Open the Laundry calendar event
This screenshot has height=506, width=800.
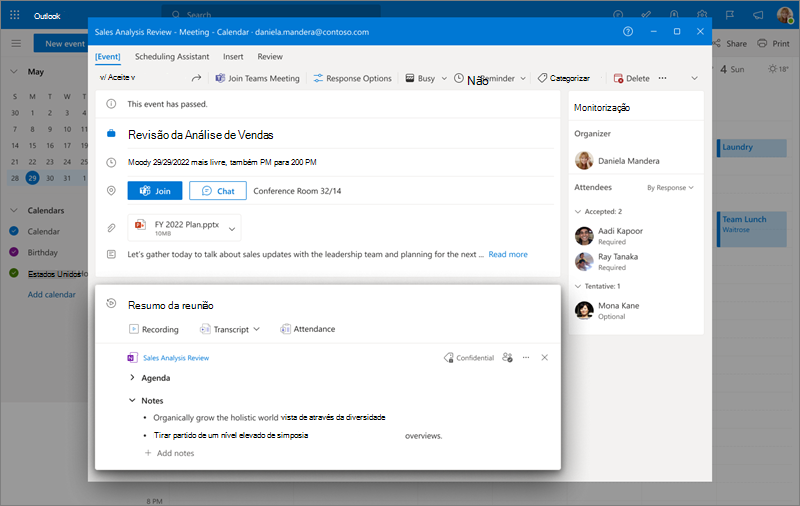pos(752,148)
